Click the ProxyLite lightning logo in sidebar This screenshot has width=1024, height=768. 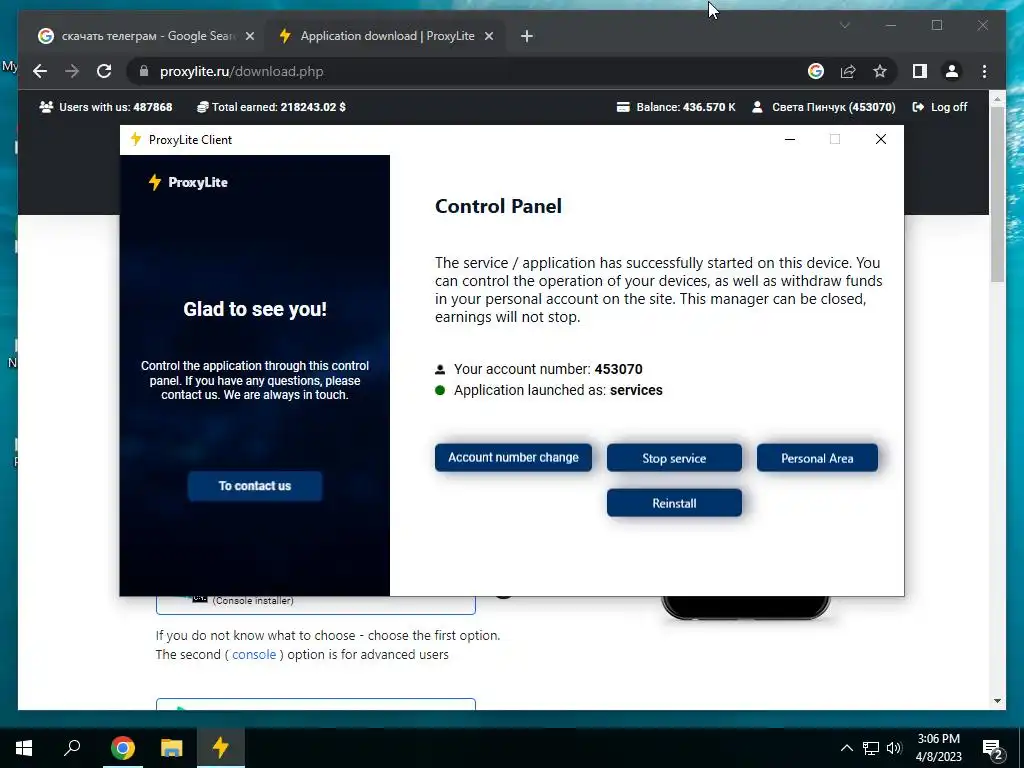click(x=155, y=182)
